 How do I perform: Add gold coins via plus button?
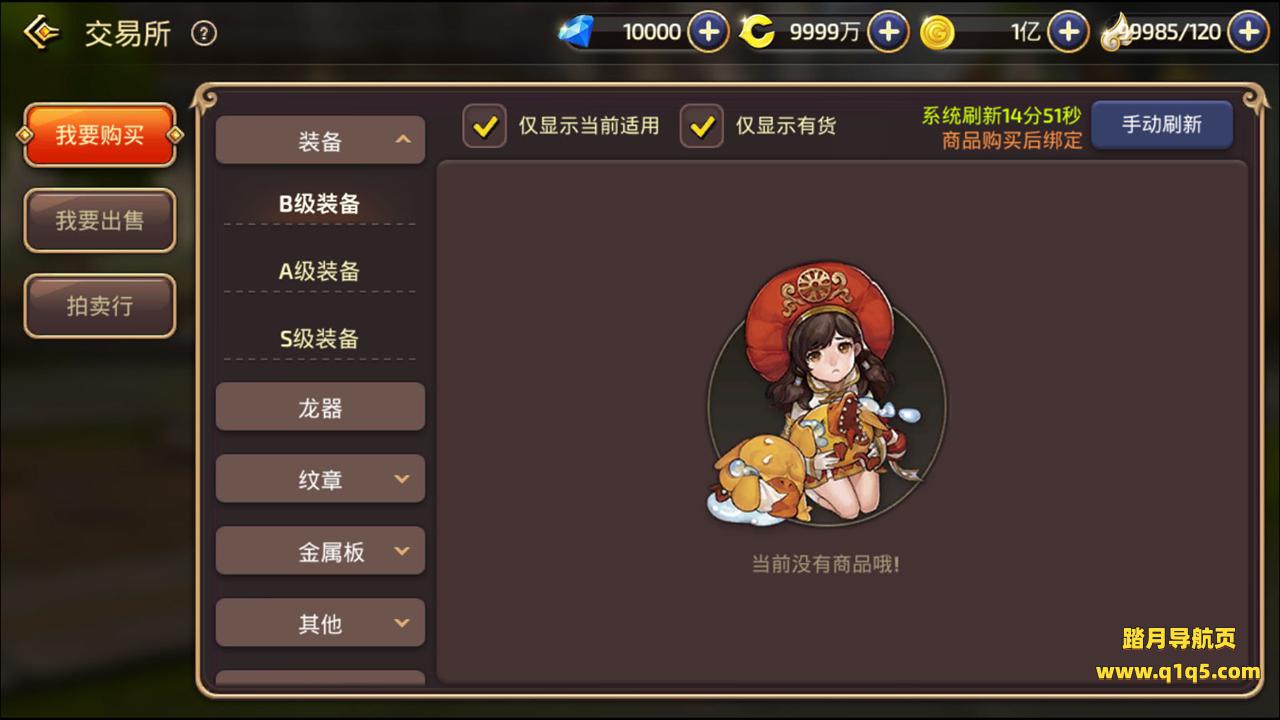pyautogui.click(x=1068, y=32)
